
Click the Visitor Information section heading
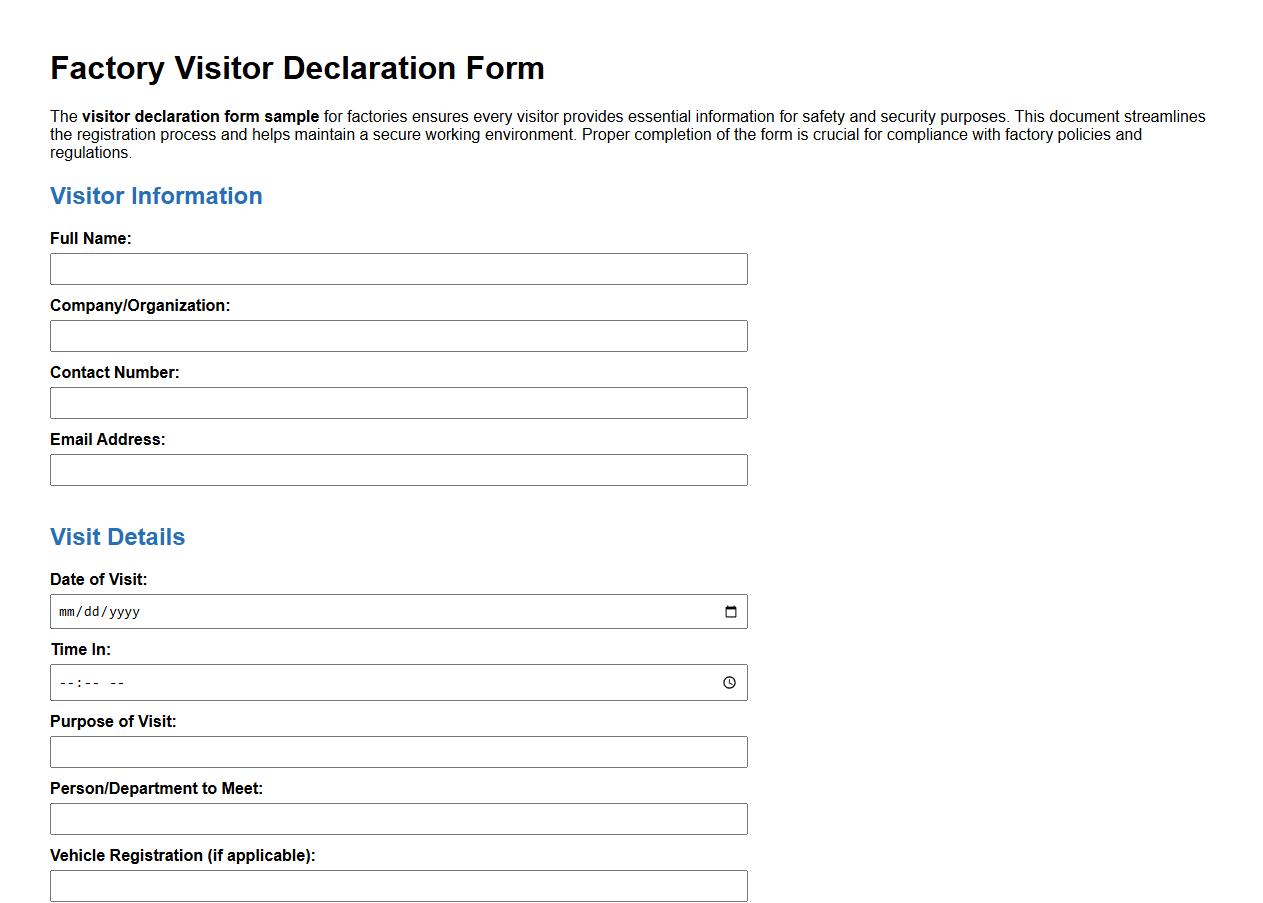(156, 196)
